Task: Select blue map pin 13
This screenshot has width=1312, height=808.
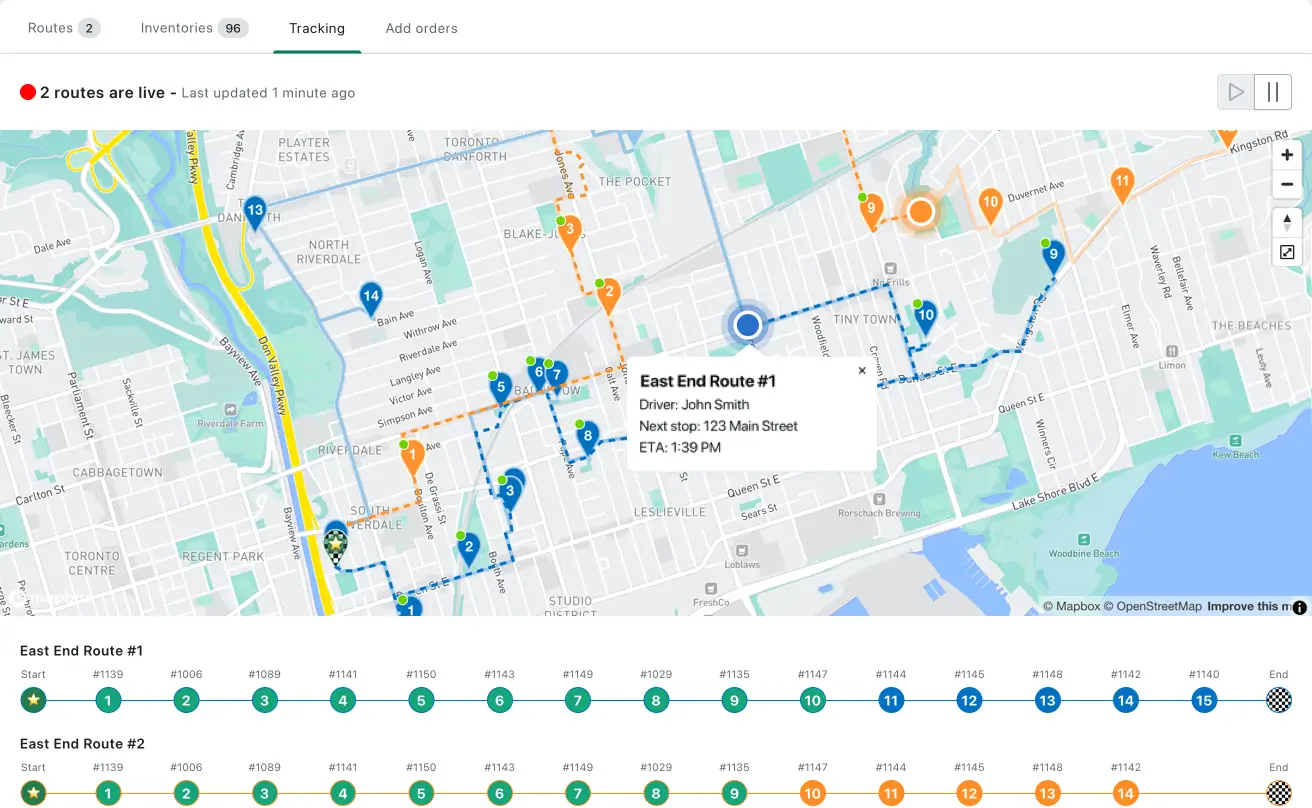Action: click(255, 212)
